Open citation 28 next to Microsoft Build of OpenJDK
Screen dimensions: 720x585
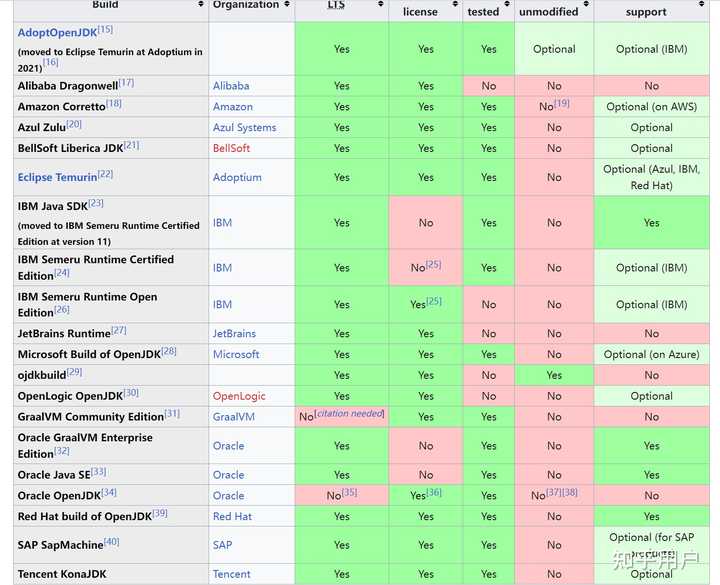[x=169, y=351]
